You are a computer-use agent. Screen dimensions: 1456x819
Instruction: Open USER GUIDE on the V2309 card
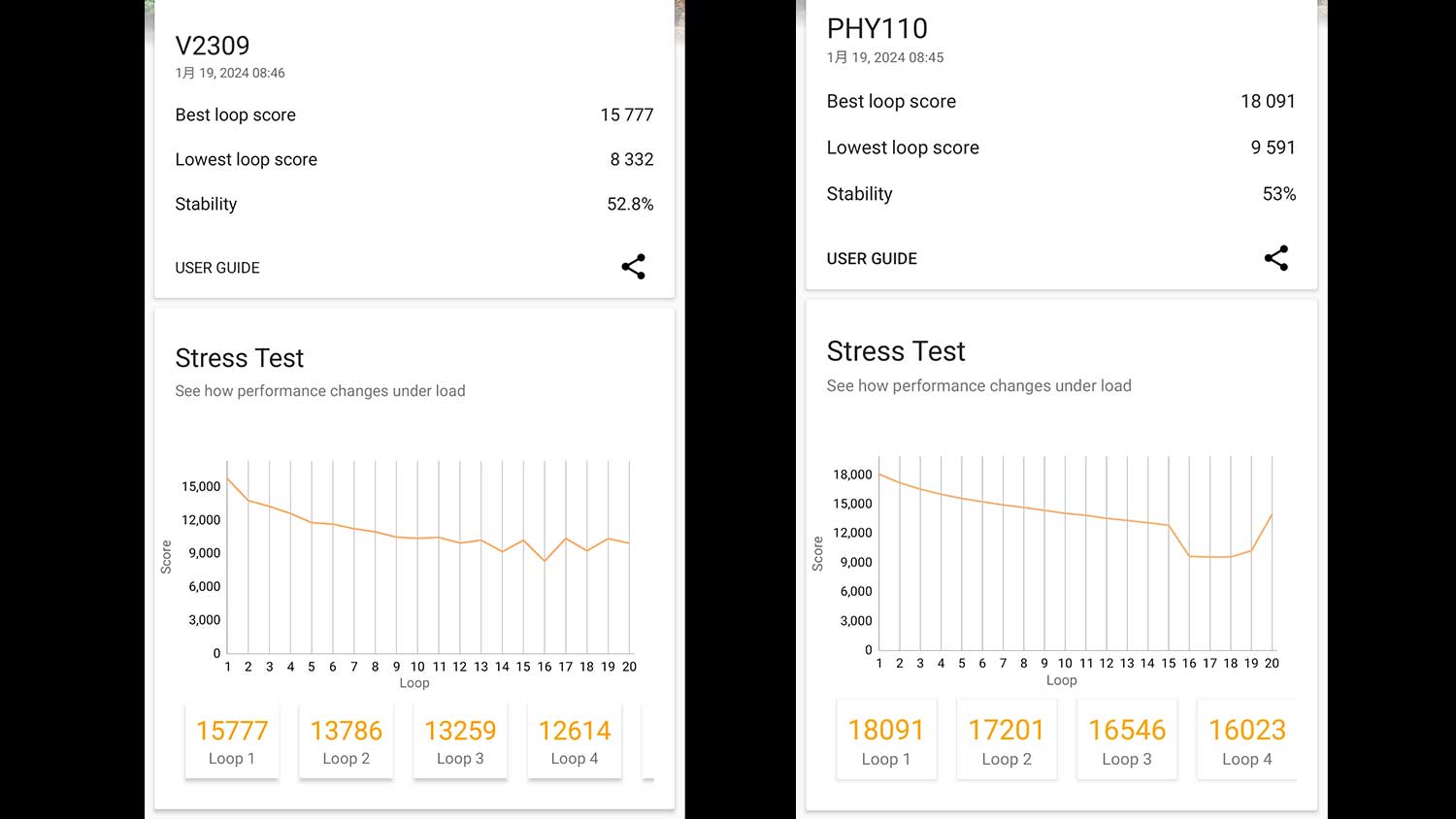pyautogui.click(x=217, y=268)
